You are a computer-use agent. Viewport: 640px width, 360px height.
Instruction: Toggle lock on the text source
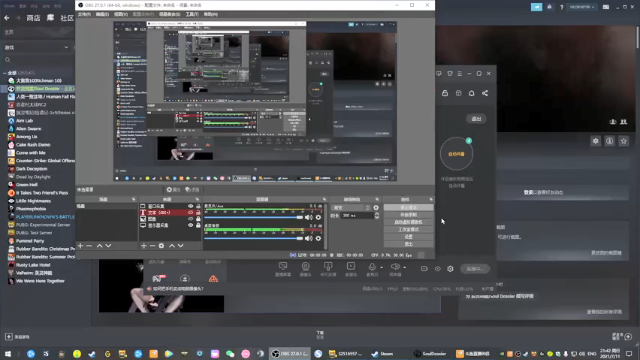click(x=198, y=213)
